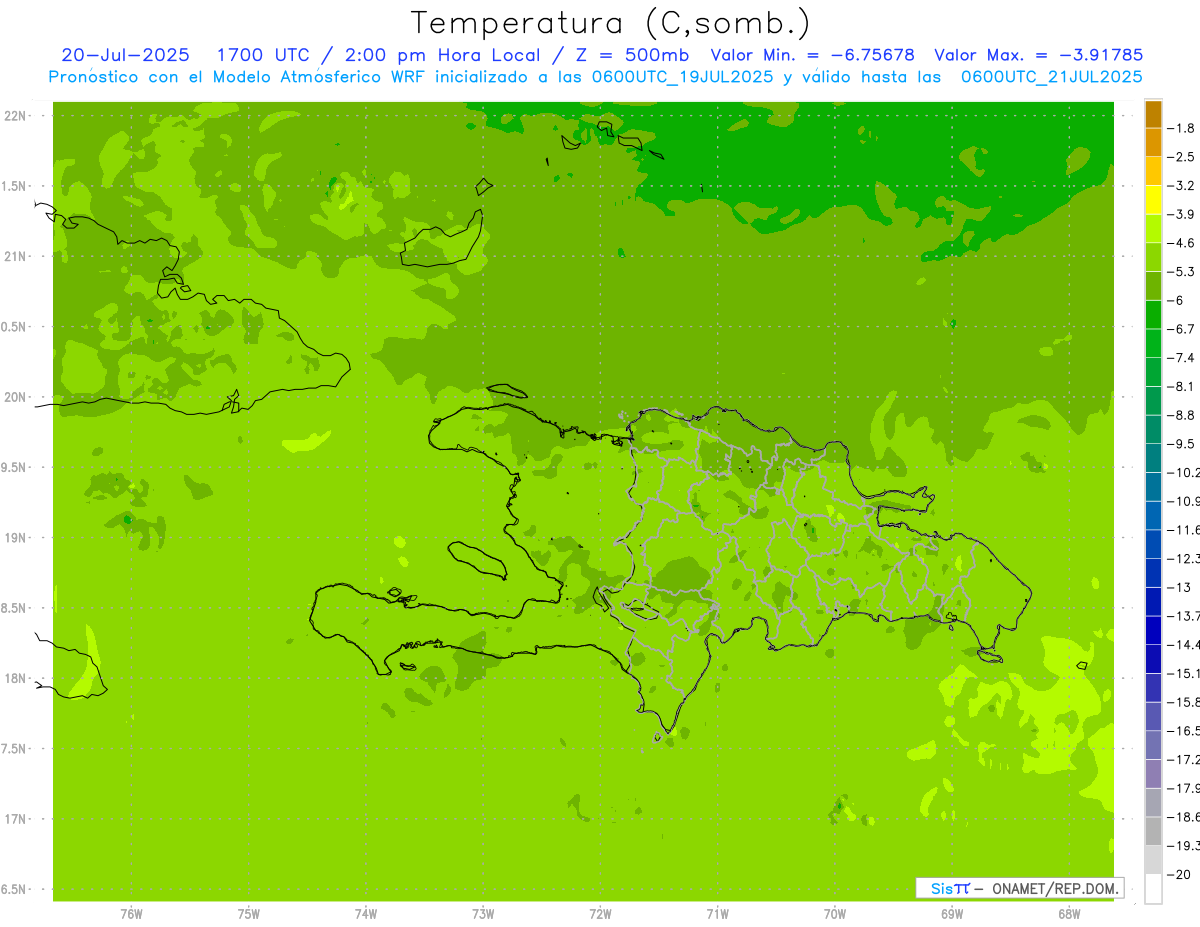
Task: Click the '-3.9' legend value
Action: [x=1183, y=214]
